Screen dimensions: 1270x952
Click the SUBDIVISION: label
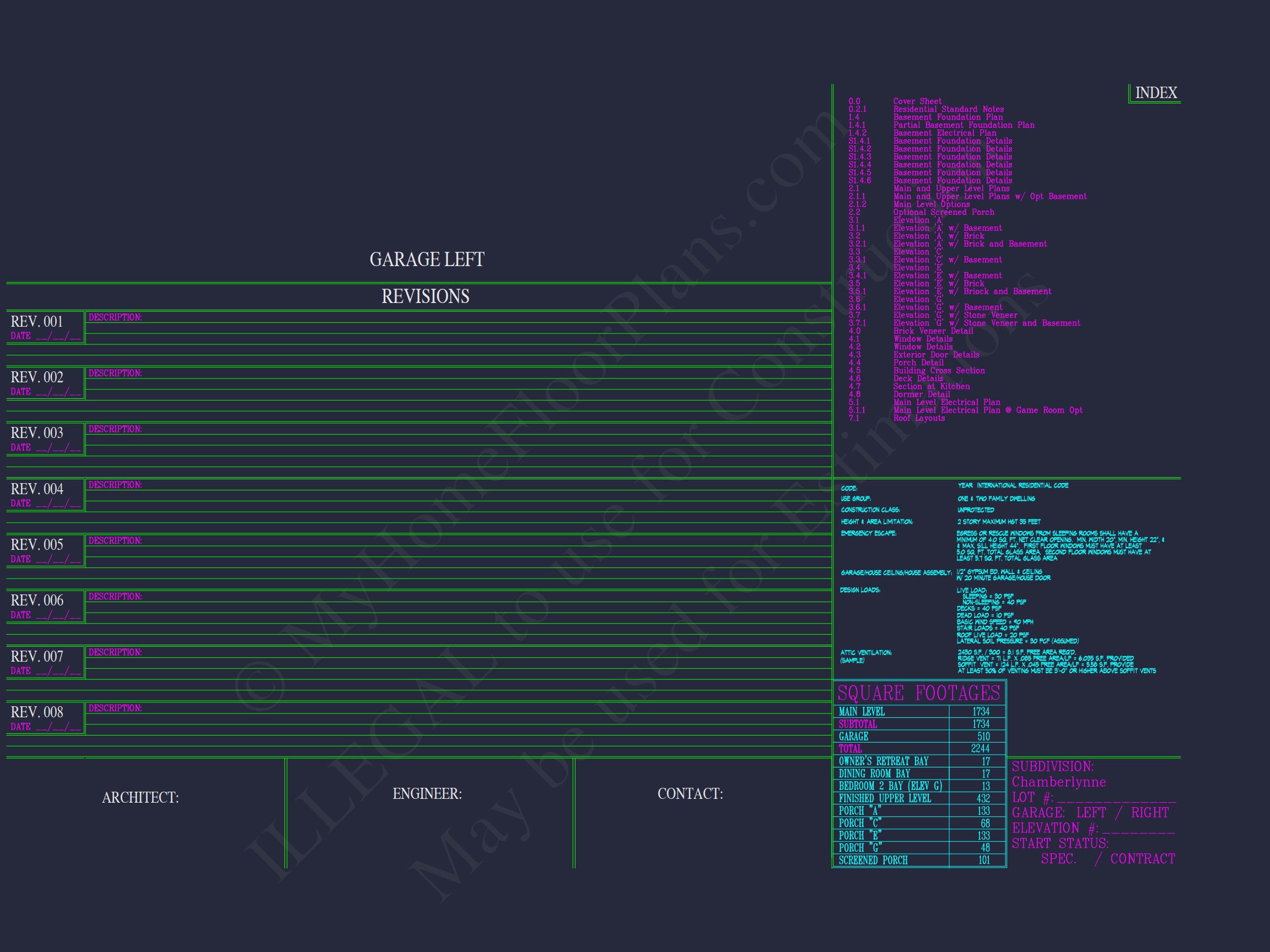pos(1052,767)
